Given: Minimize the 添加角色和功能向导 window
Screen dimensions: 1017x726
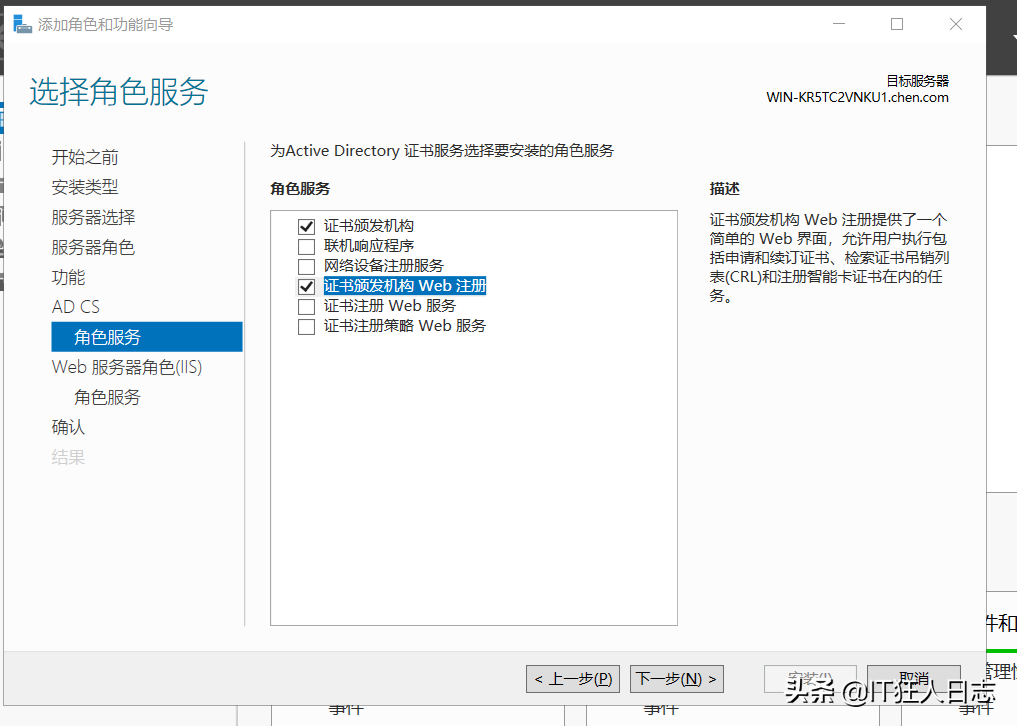Looking at the screenshot, I should click(x=839, y=24).
